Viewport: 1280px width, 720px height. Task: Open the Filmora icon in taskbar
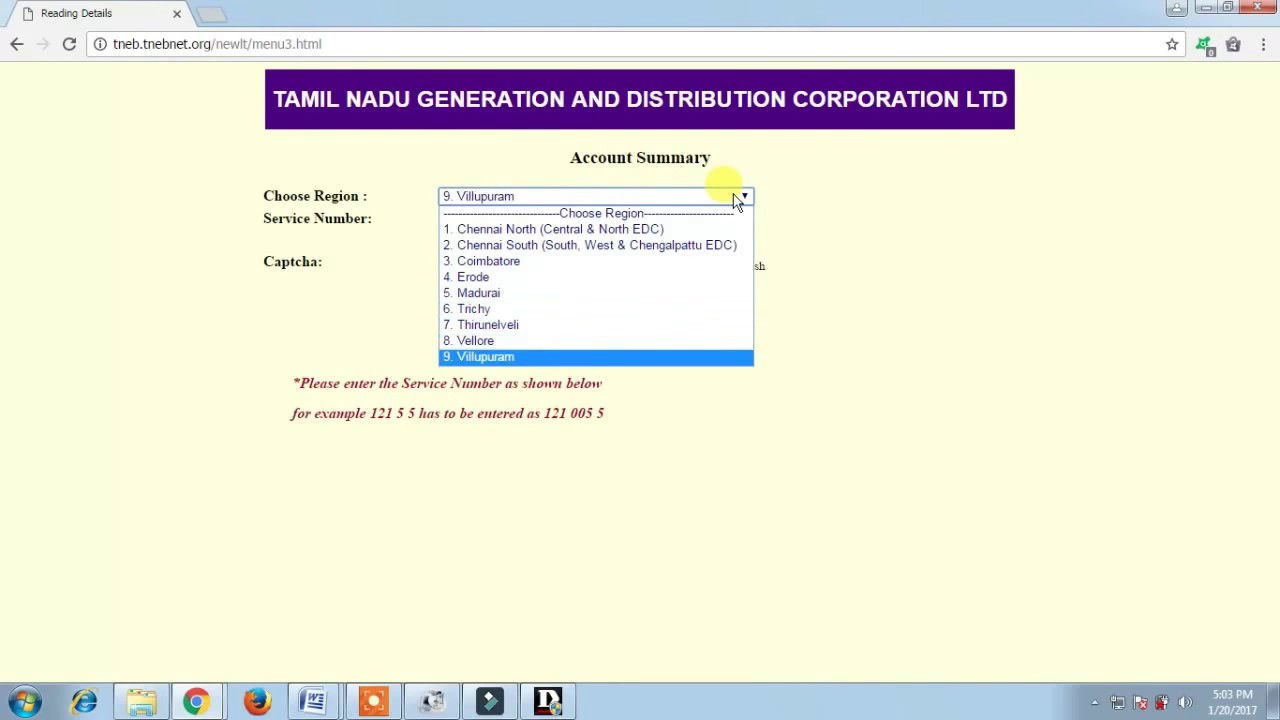(490, 701)
